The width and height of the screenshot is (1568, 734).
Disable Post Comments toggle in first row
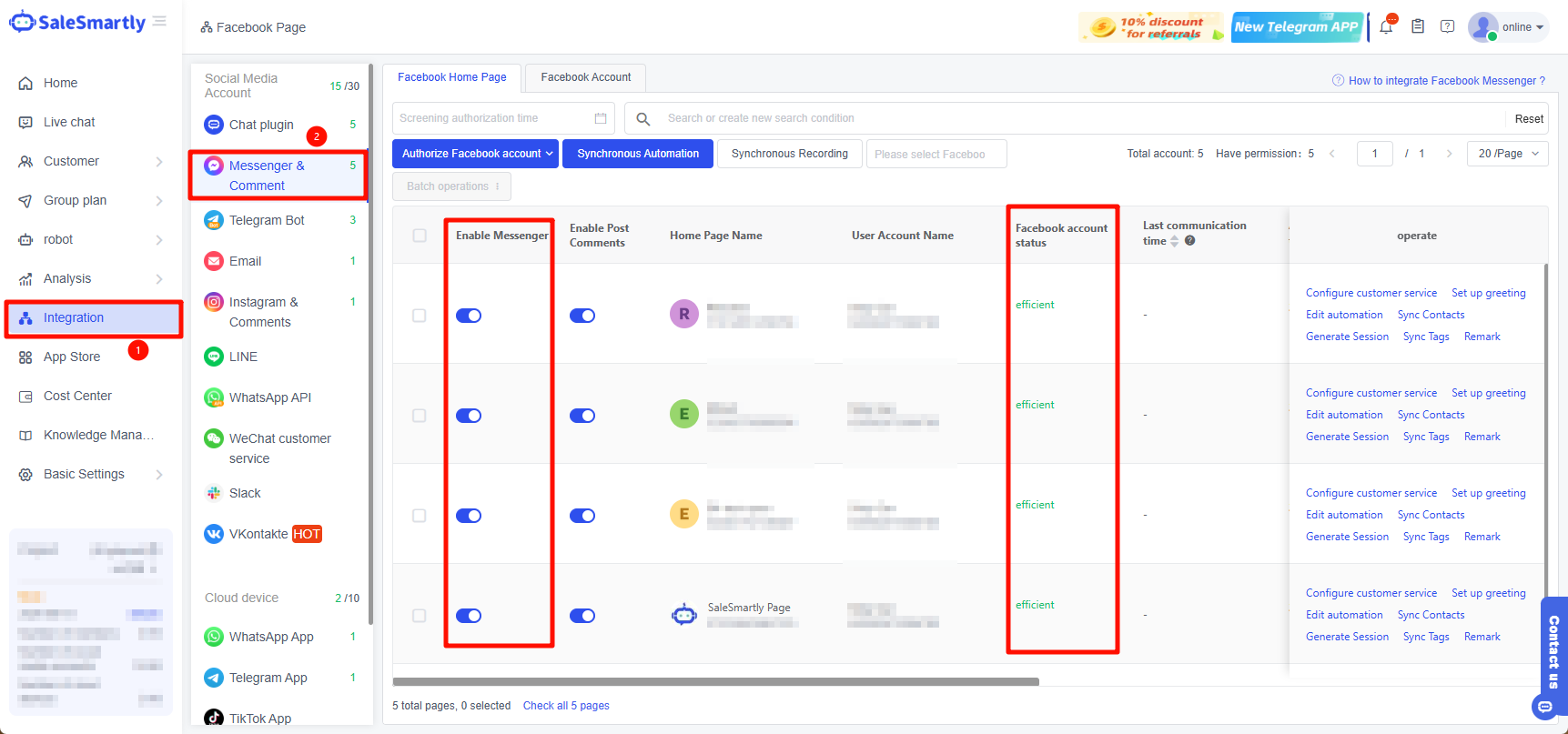(x=582, y=316)
